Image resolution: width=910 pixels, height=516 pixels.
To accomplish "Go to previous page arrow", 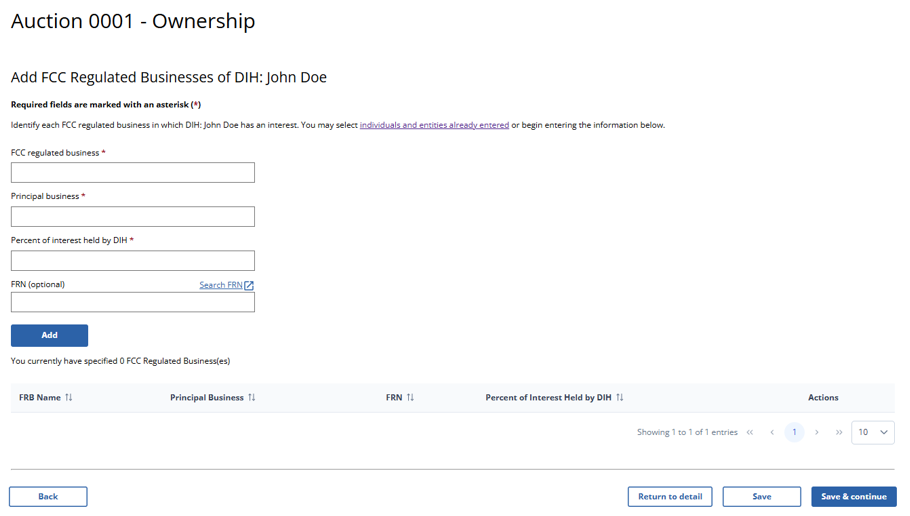I will [x=772, y=433].
